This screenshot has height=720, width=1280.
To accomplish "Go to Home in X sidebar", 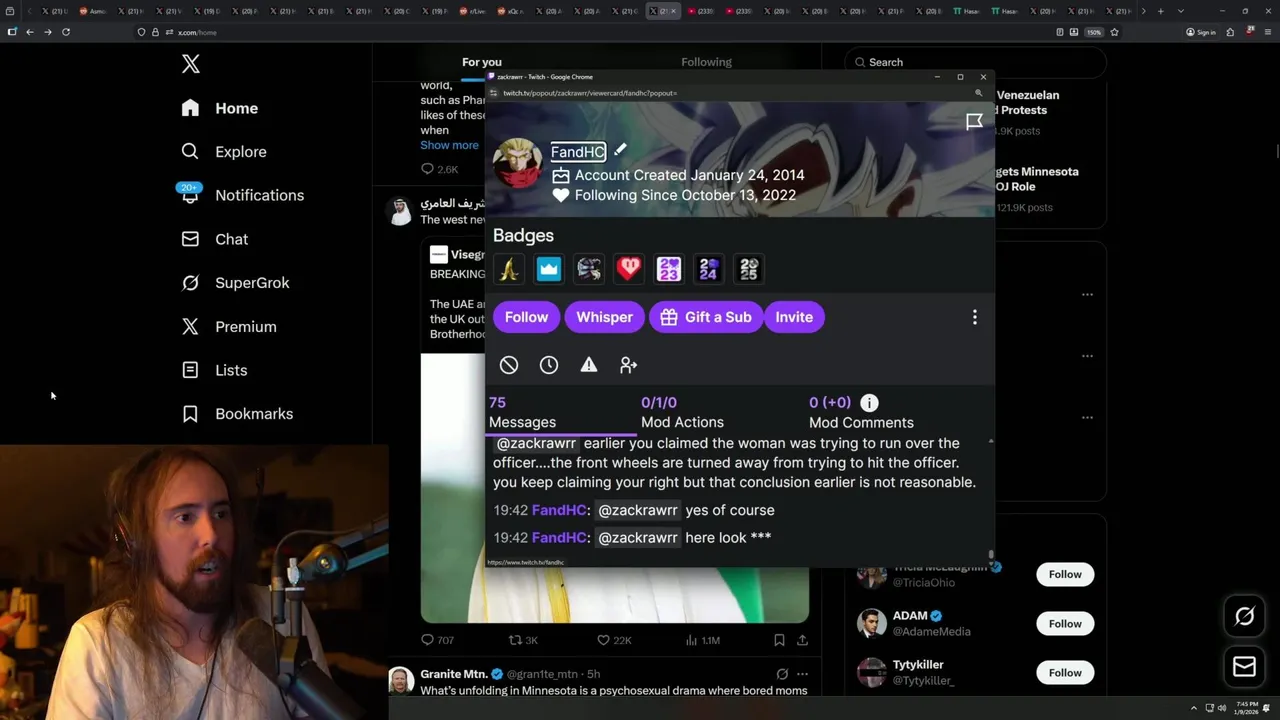I will (x=219, y=108).
